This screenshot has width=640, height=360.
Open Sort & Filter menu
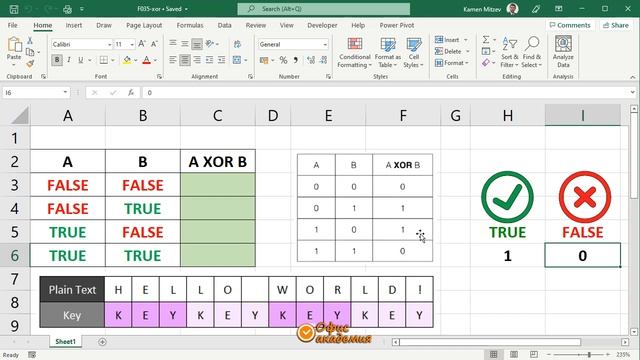509,52
